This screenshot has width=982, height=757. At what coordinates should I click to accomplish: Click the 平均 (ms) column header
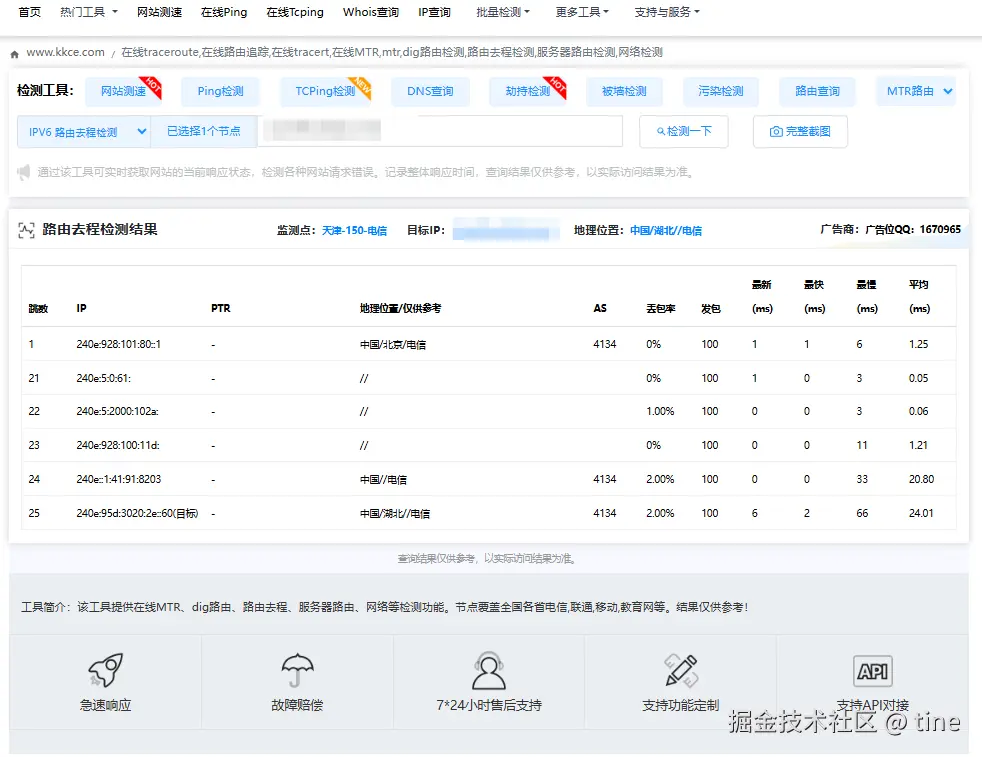pos(919,297)
